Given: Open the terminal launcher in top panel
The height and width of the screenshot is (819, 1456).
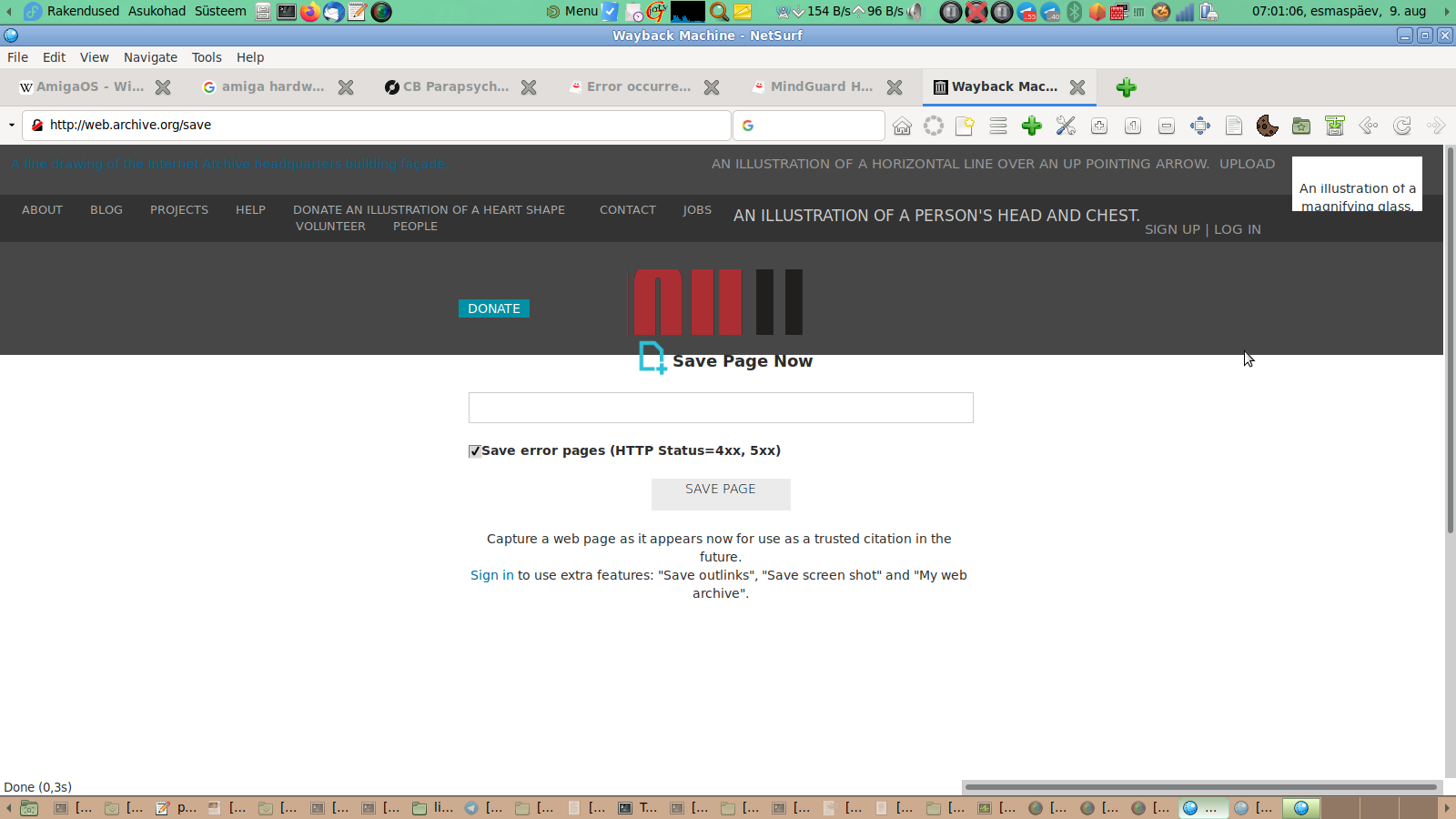Looking at the screenshot, I should click(x=287, y=12).
